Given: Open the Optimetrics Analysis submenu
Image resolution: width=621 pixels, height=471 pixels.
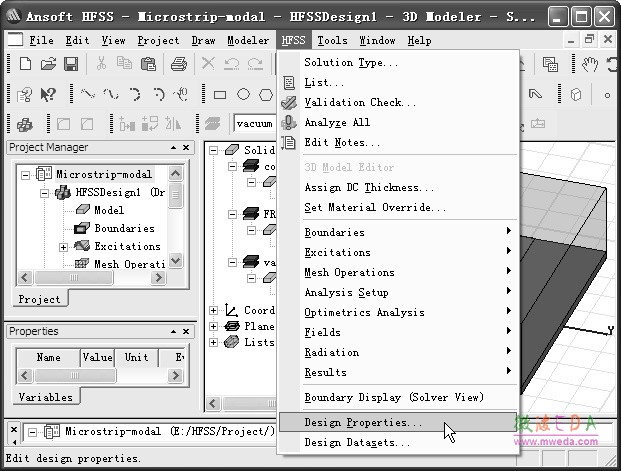Looking at the screenshot, I should [x=398, y=313].
